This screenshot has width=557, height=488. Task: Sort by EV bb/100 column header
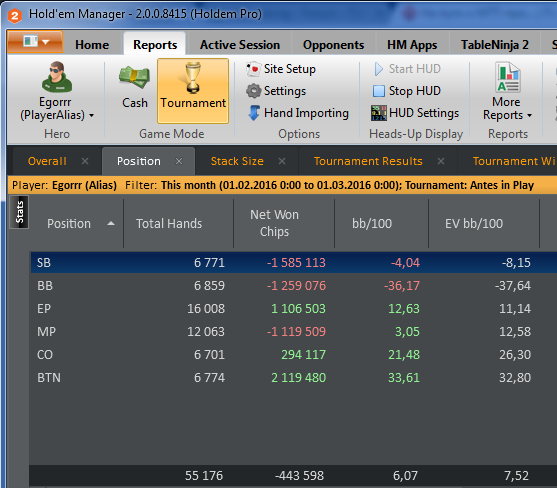pos(474,224)
